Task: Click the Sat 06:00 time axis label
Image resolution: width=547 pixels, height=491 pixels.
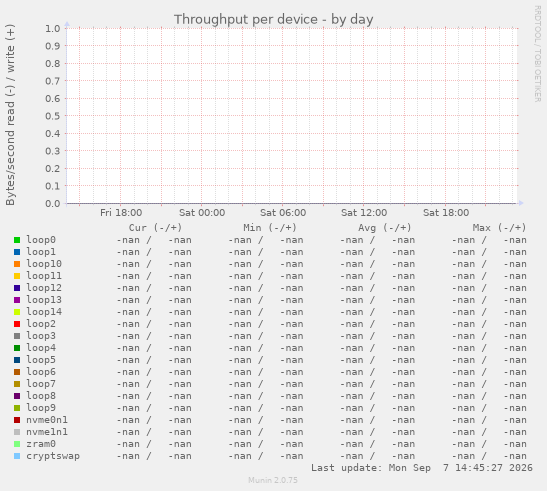Action: coord(283,213)
